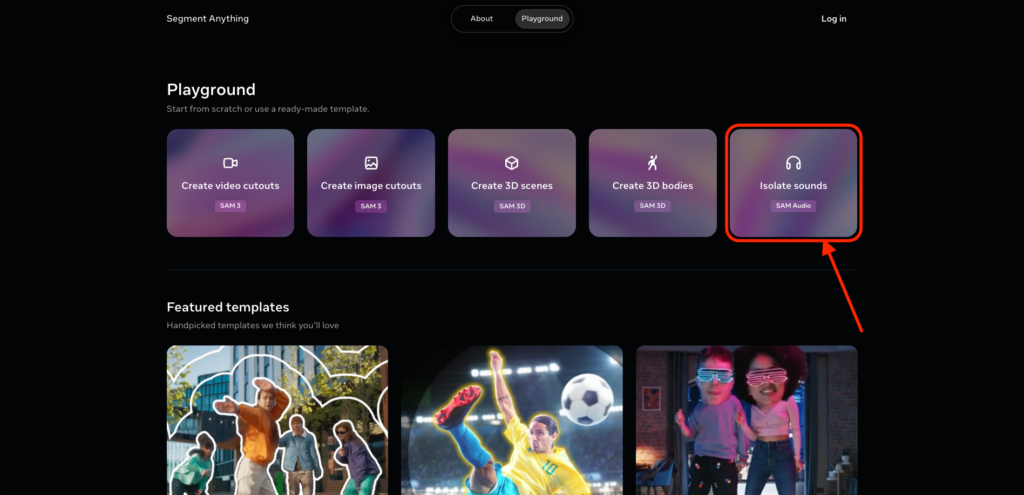Image resolution: width=1024 pixels, height=495 pixels.
Task: Click the picture icon on the image cutouts card
Action: point(371,163)
